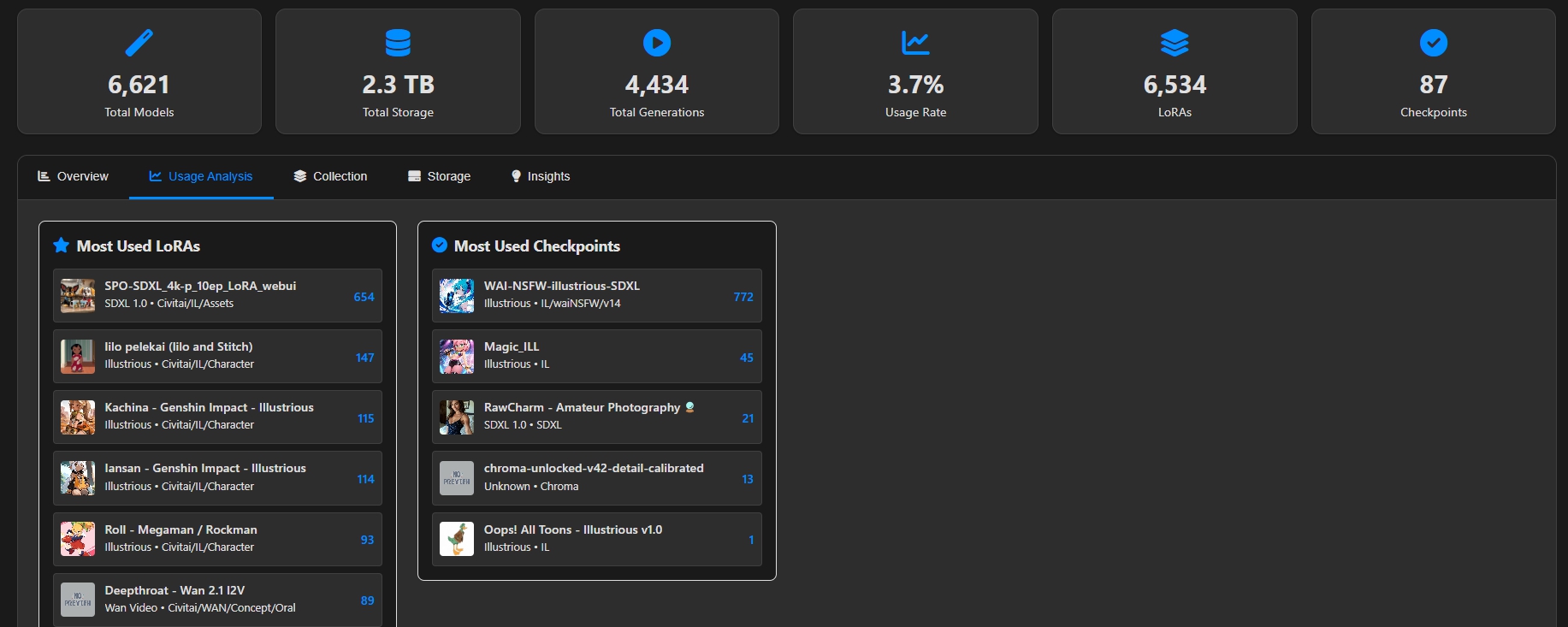Viewport: 1568px width, 627px height.
Task: Click the LoRAs stat card
Action: (x=1175, y=72)
